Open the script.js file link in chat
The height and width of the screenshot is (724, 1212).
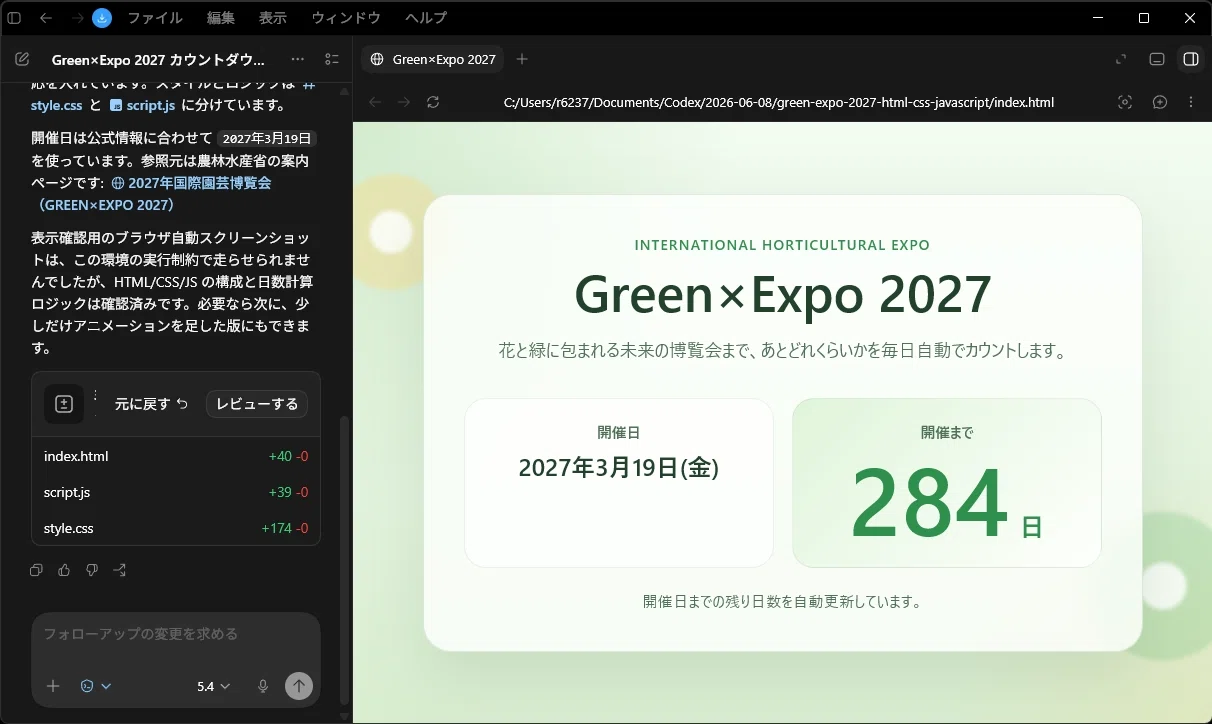tap(142, 105)
